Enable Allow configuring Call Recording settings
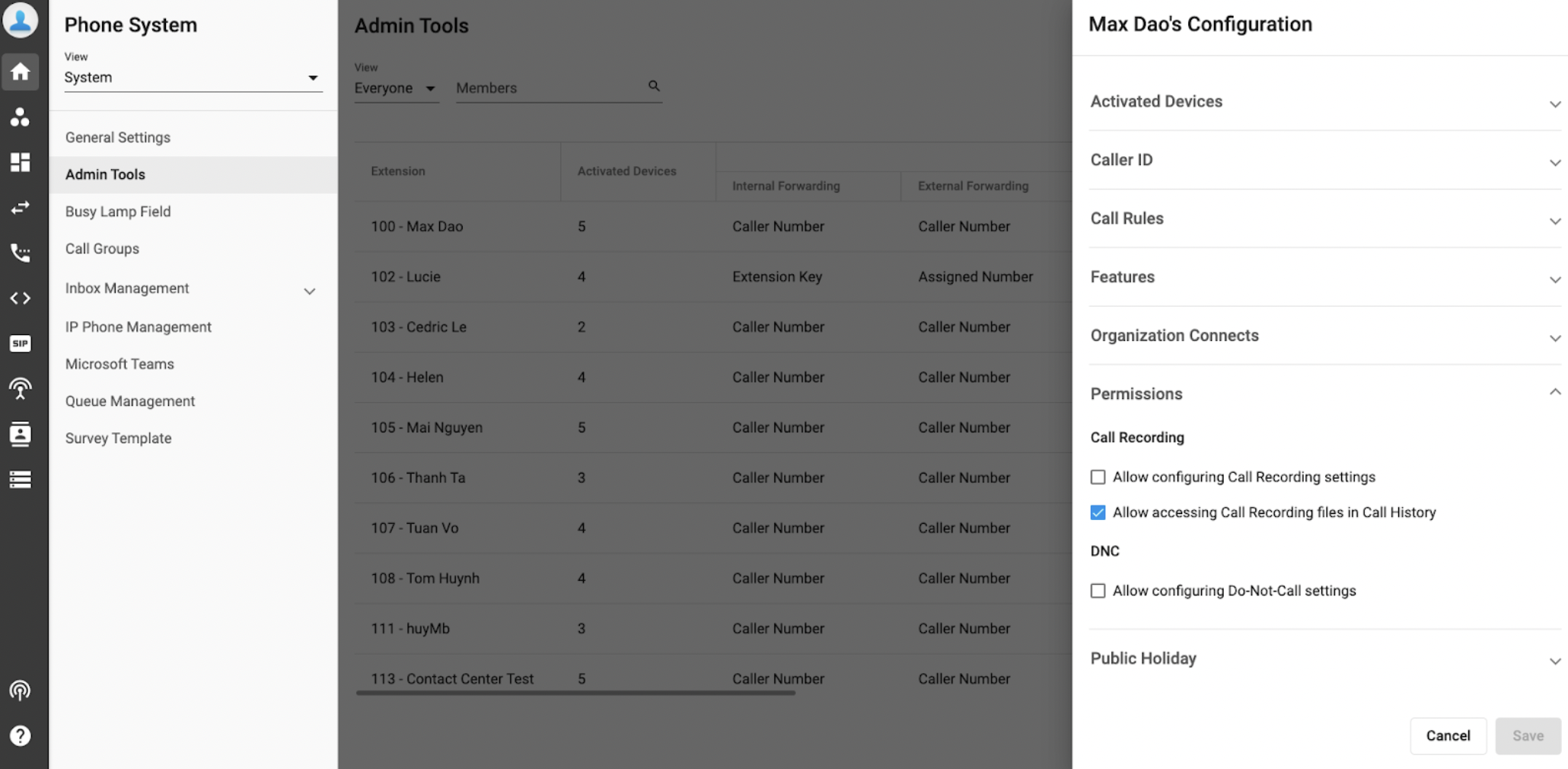The image size is (1568, 769). pyautogui.click(x=1098, y=477)
